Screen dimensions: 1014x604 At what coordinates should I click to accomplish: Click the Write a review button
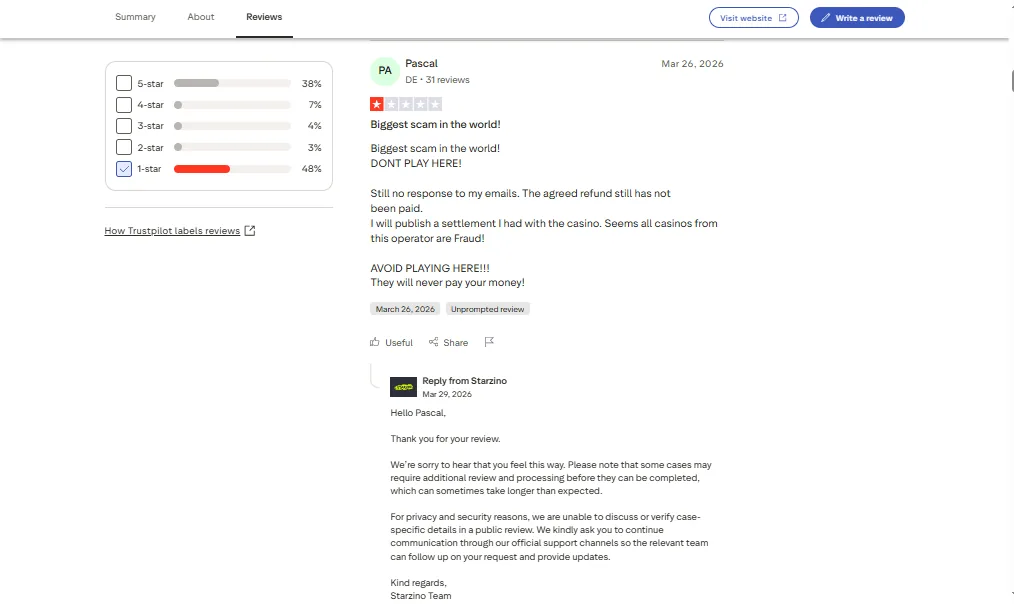click(x=857, y=17)
